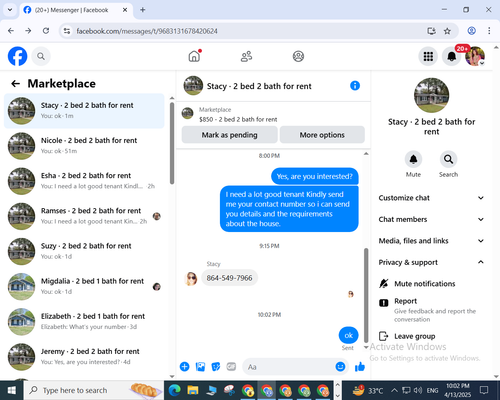The width and height of the screenshot is (500, 400).
Task: Open the $850 Marketplace listing link
Action: point(238,119)
